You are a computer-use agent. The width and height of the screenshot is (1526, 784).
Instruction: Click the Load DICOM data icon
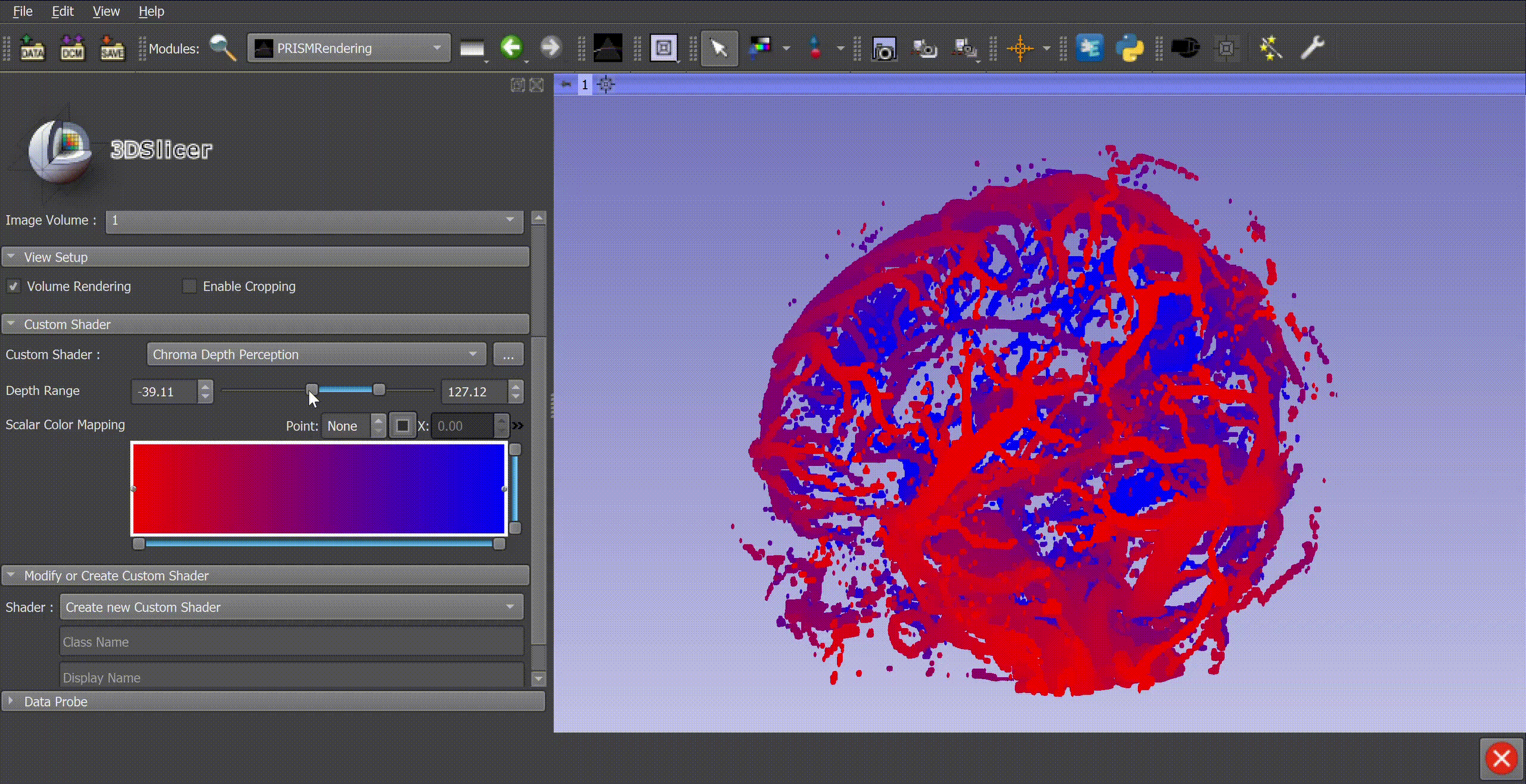click(72, 48)
